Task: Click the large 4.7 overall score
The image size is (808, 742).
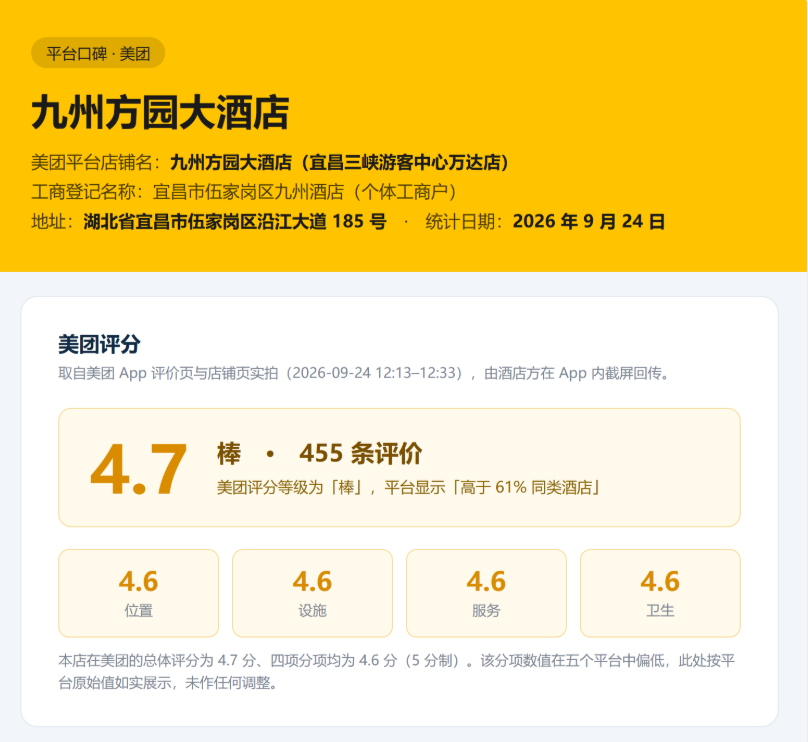Action: (x=138, y=469)
